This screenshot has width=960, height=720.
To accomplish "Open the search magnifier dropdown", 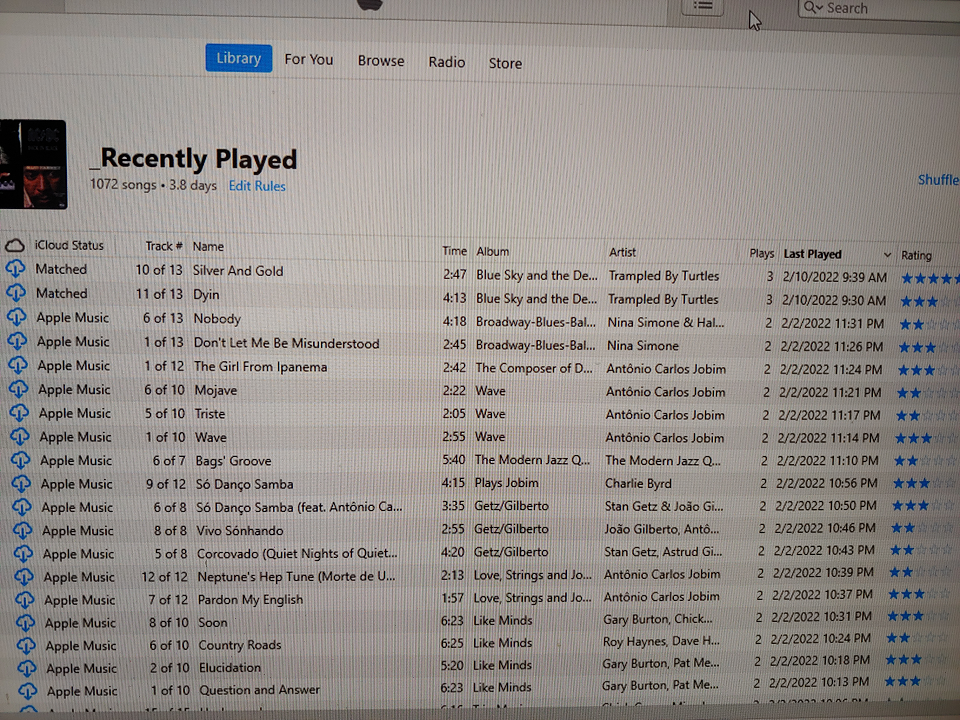I will [x=813, y=7].
